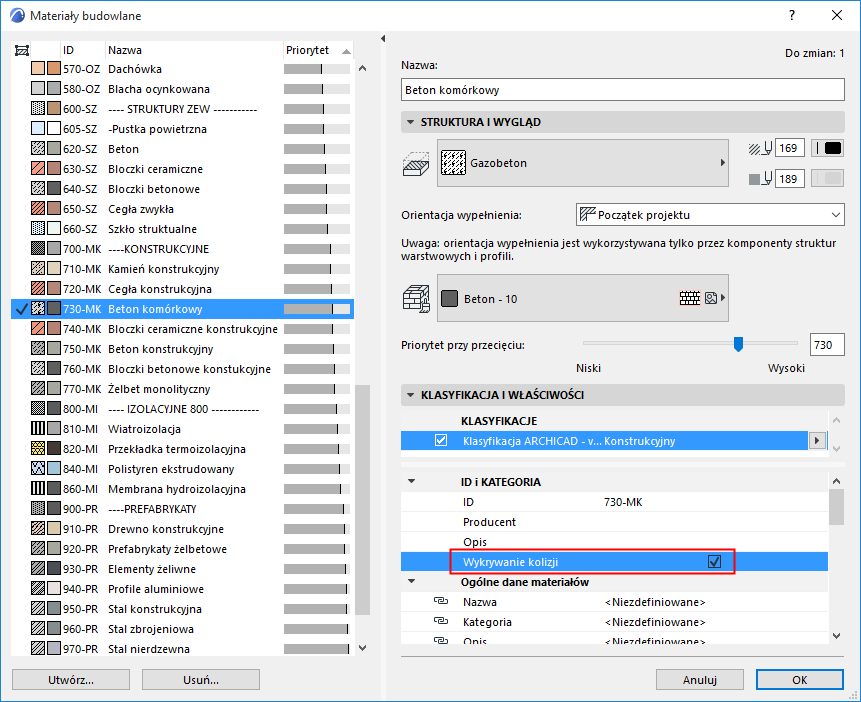Select the -Pustka powietrzna row
861x702 pixels.
pyautogui.click(x=182, y=129)
